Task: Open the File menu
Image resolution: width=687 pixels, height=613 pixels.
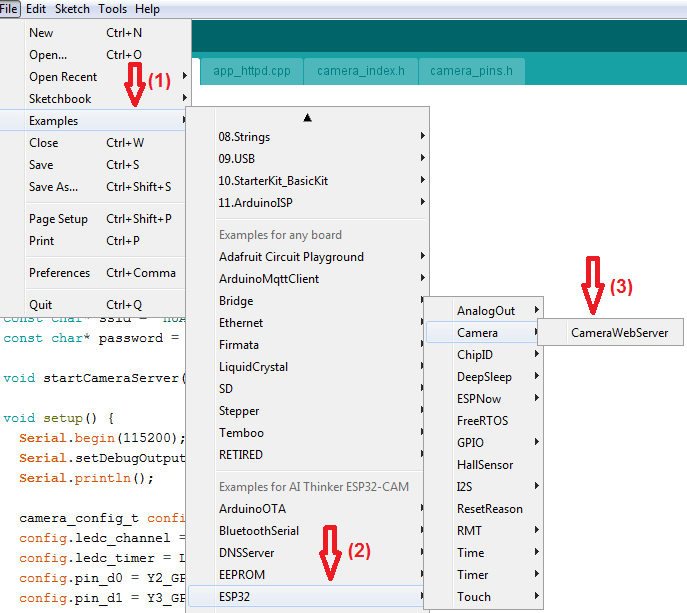Action: [x=9, y=9]
